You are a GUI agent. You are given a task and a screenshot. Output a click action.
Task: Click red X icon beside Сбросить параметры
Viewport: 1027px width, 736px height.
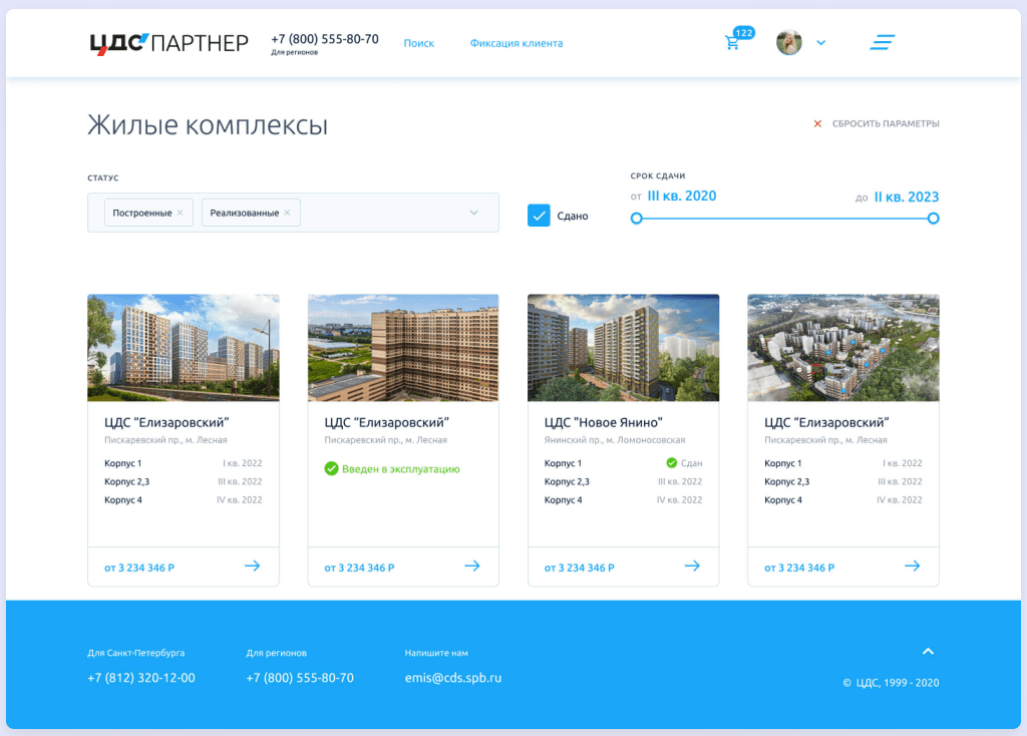click(x=817, y=124)
